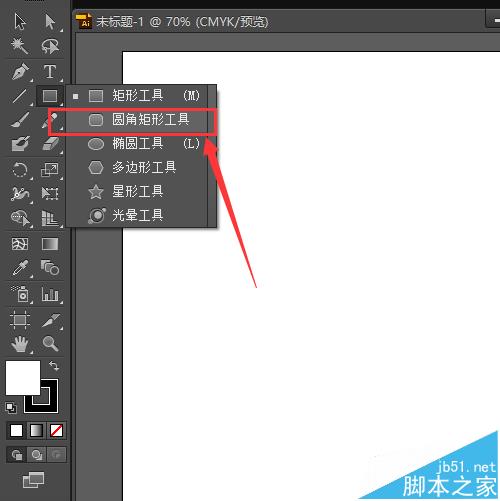Screen dimensions: 500x501
Task: Enable Draw Behind mode
Action: click(36, 454)
